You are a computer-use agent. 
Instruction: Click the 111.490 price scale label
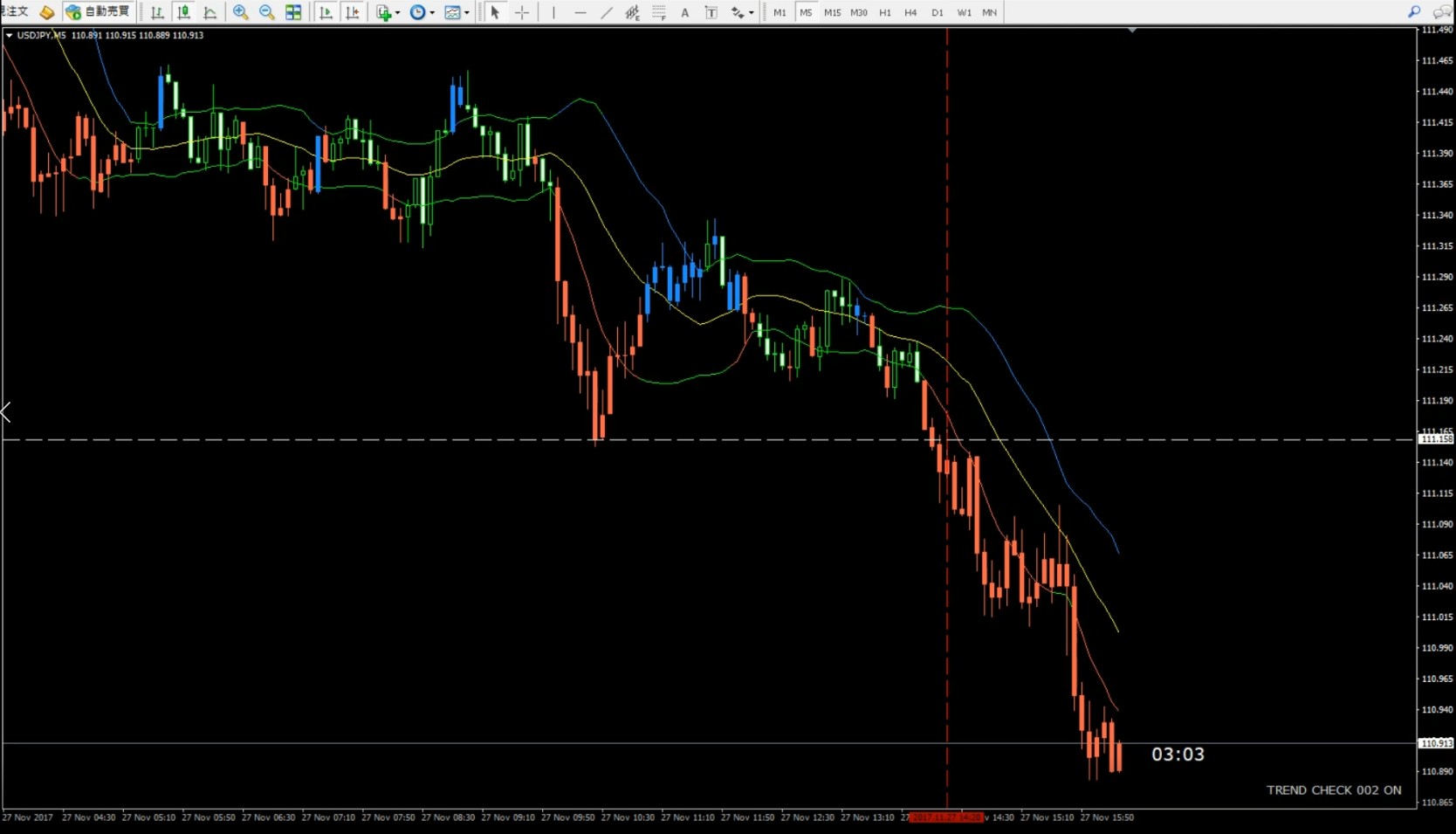pyautogui.click(x=1437, y=30)
